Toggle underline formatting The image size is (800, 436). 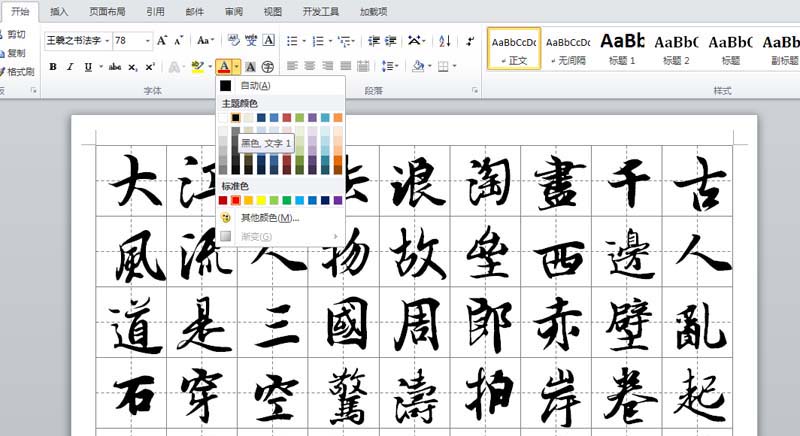click(88, 67)
